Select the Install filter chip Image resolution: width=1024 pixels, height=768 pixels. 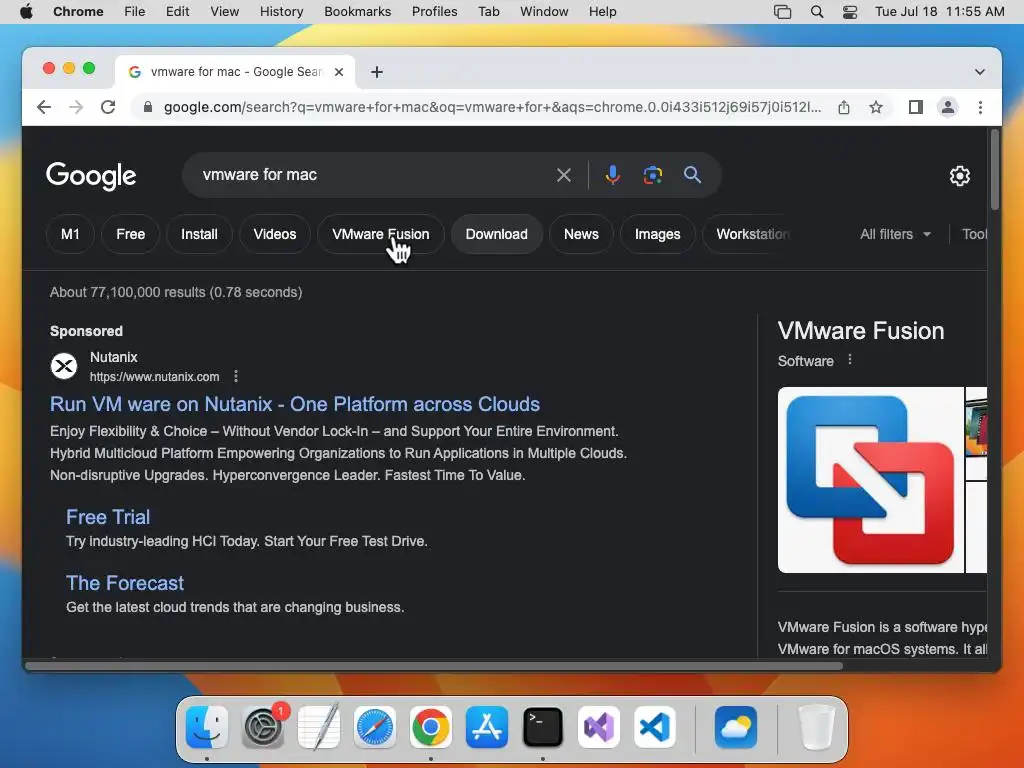tap(199, 234)
